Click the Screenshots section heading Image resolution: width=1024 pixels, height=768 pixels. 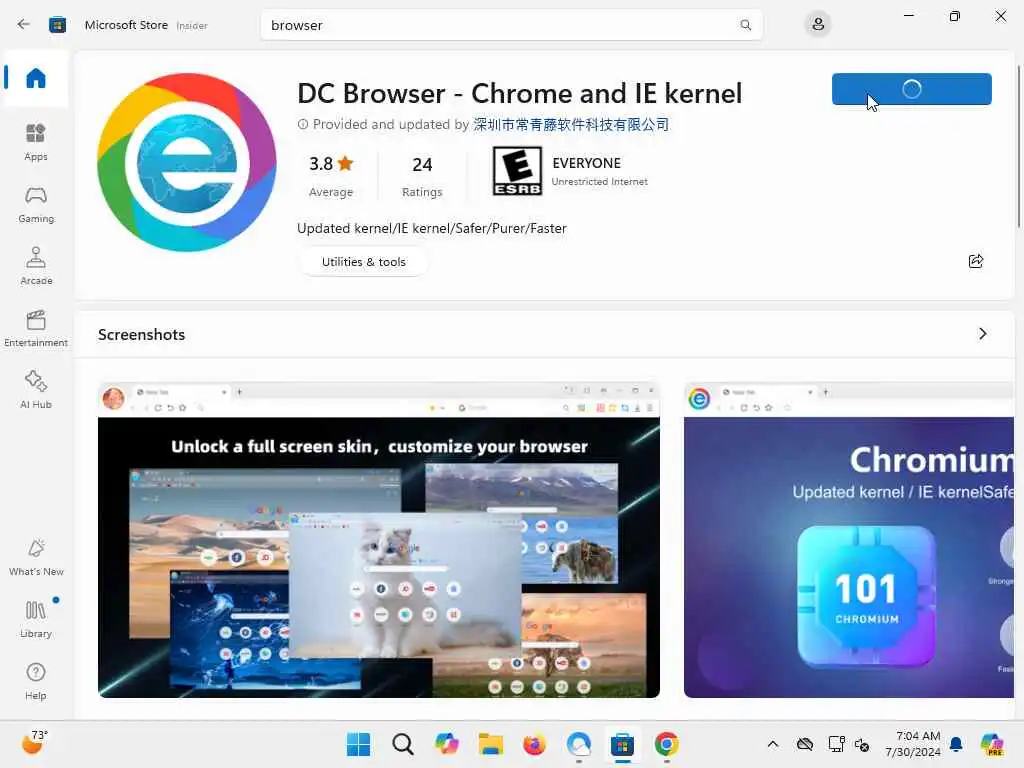[x=142, y=334]
